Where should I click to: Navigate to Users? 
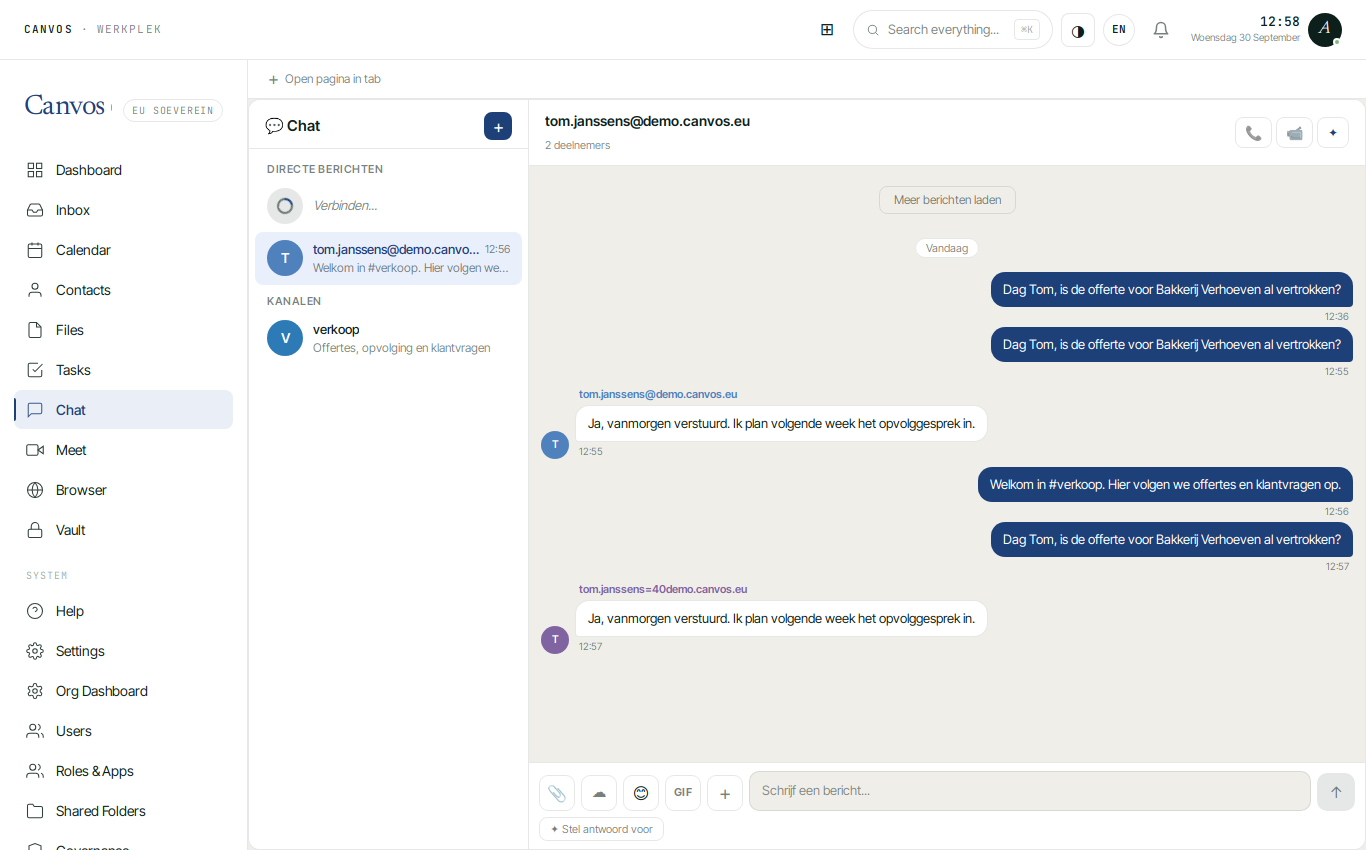click(x=123, y=731)
